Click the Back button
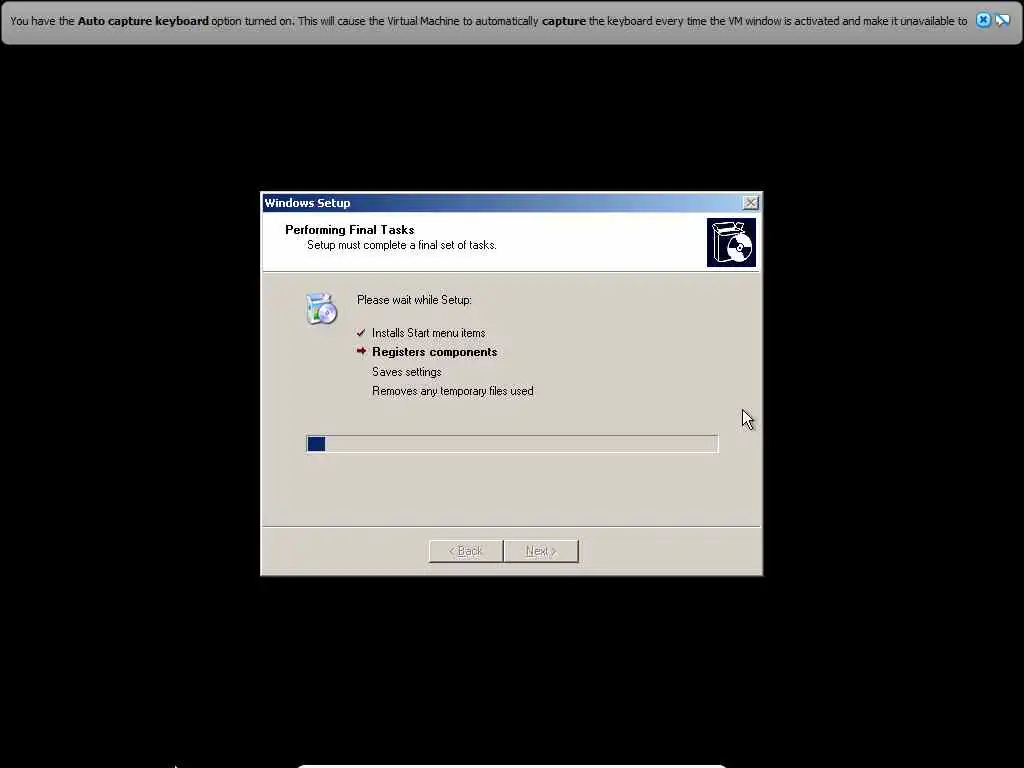 click(x=466, y=551)
